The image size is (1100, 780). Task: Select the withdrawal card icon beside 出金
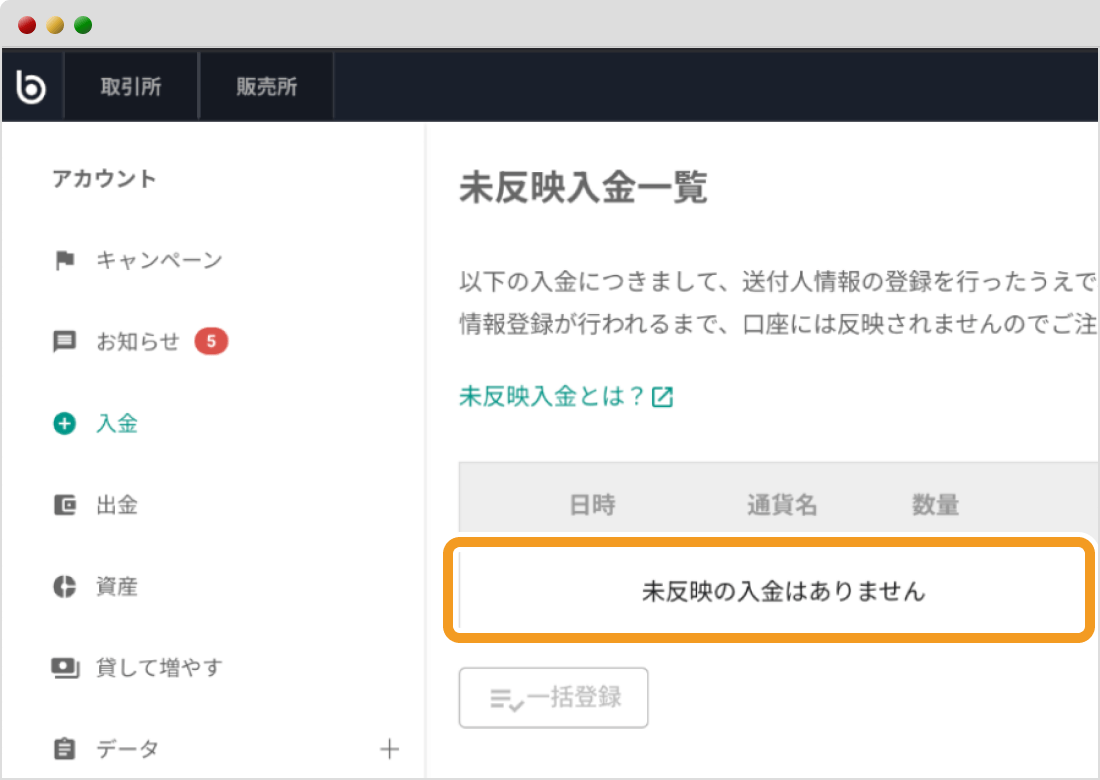(63, 505)
